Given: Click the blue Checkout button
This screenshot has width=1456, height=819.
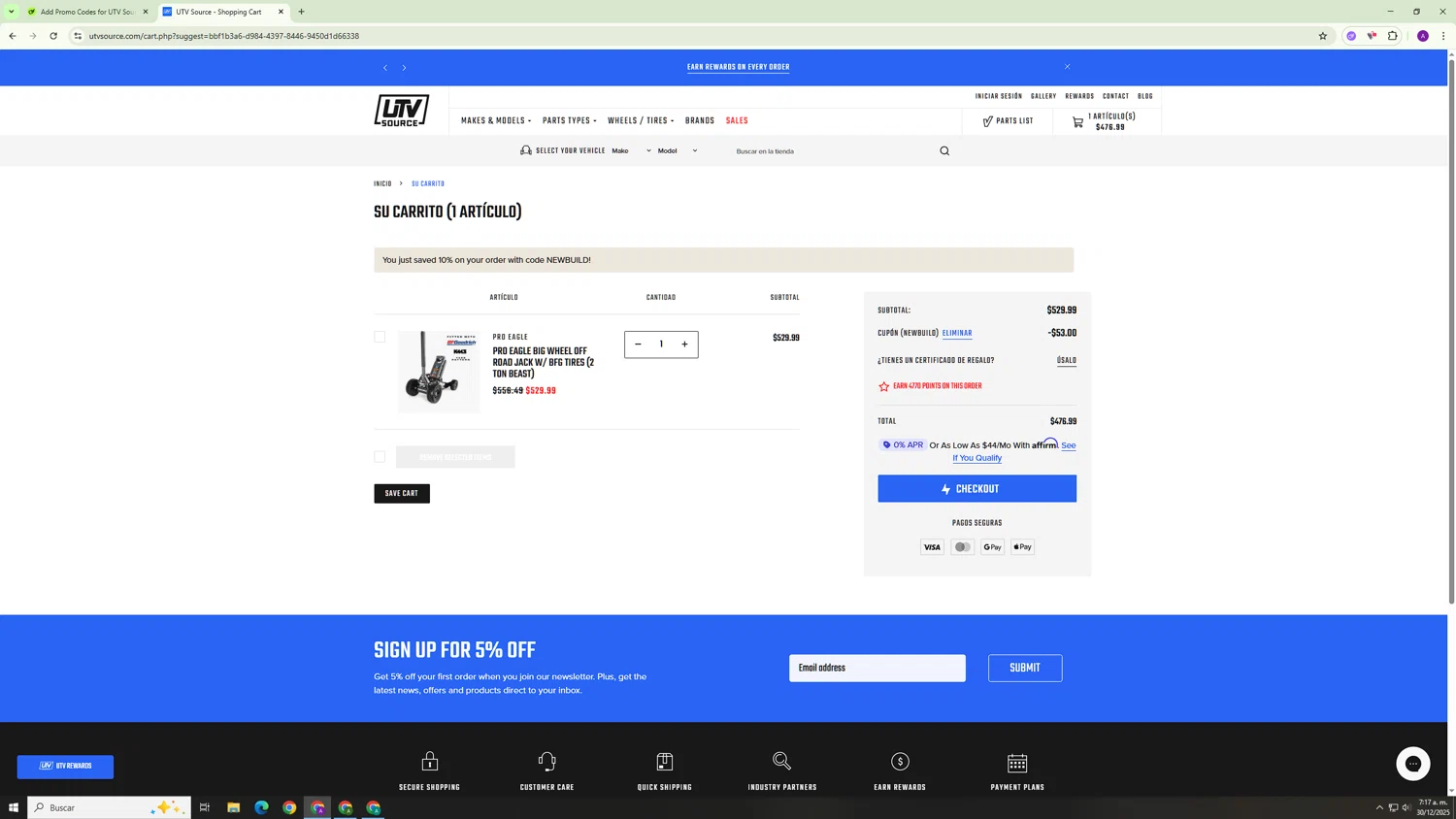Looking at the screenshot, I should coord(976,489).
